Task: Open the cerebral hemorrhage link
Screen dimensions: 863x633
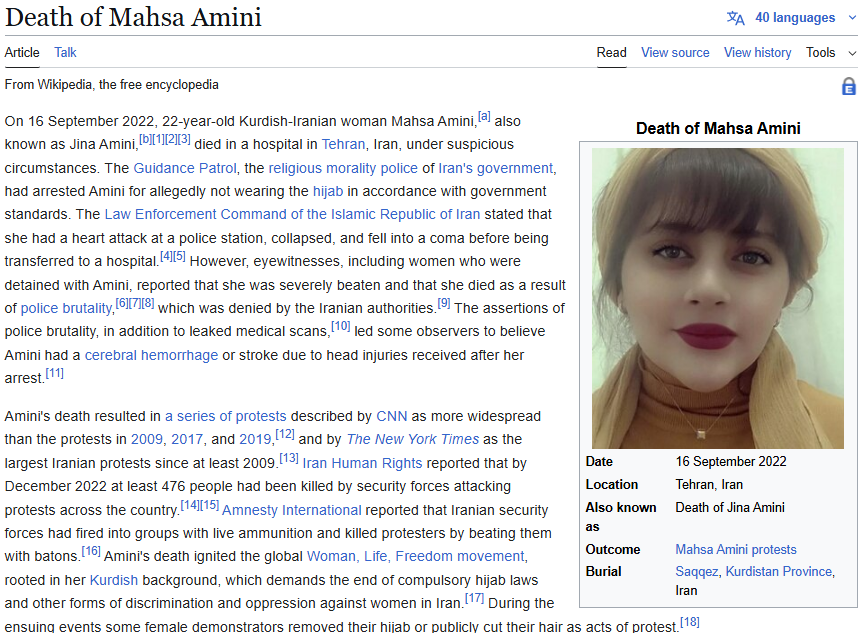Action: click(x=151, y=355)
